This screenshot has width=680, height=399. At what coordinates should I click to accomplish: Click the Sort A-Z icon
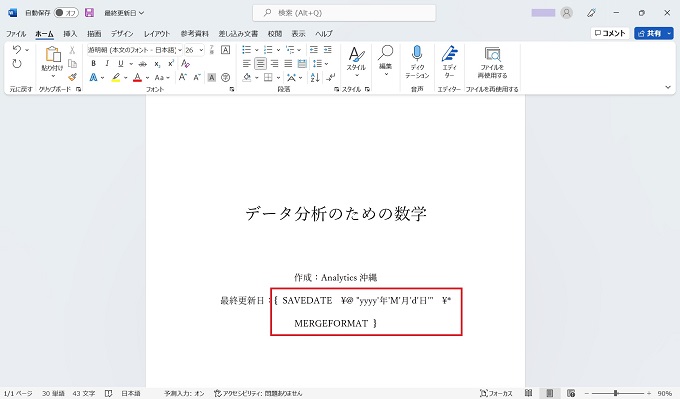click(x=315, y=78)
